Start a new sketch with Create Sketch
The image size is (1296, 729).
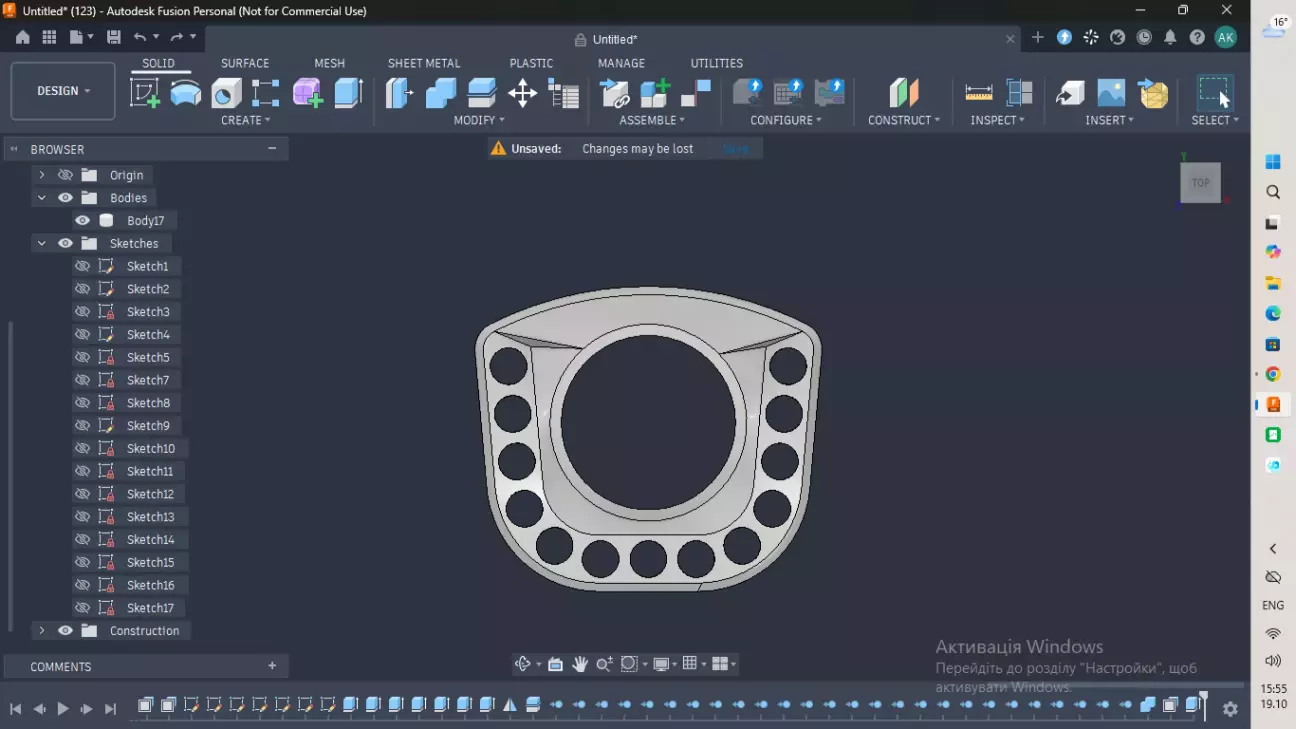click(x=145, y=93)
